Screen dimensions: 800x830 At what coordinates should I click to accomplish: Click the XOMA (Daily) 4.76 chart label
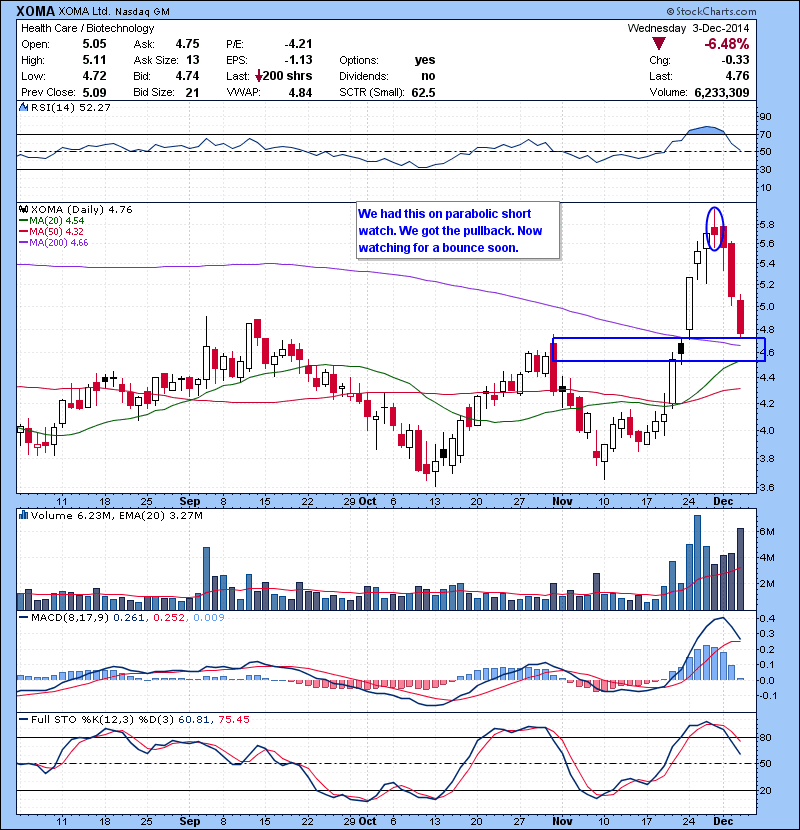82,210
